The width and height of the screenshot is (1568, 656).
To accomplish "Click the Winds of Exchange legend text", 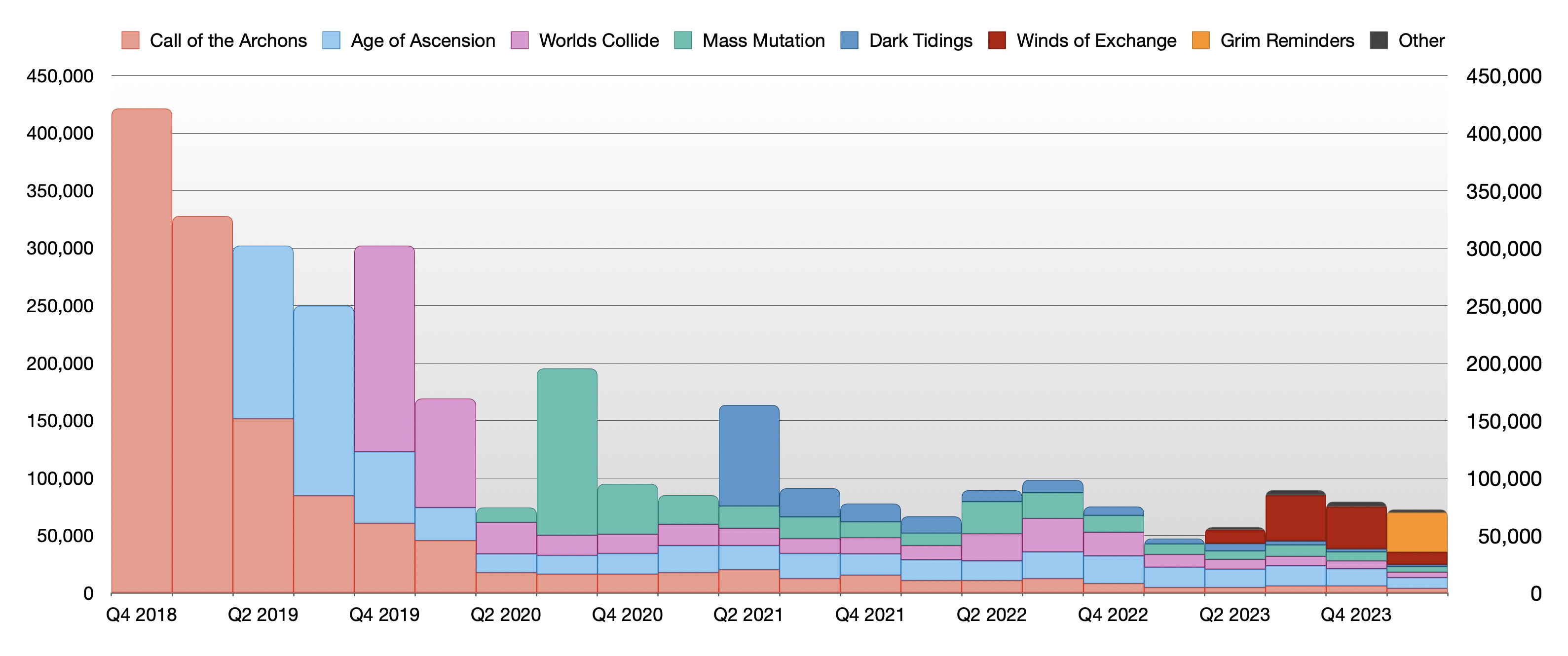I will click(x=1096, y=40).
